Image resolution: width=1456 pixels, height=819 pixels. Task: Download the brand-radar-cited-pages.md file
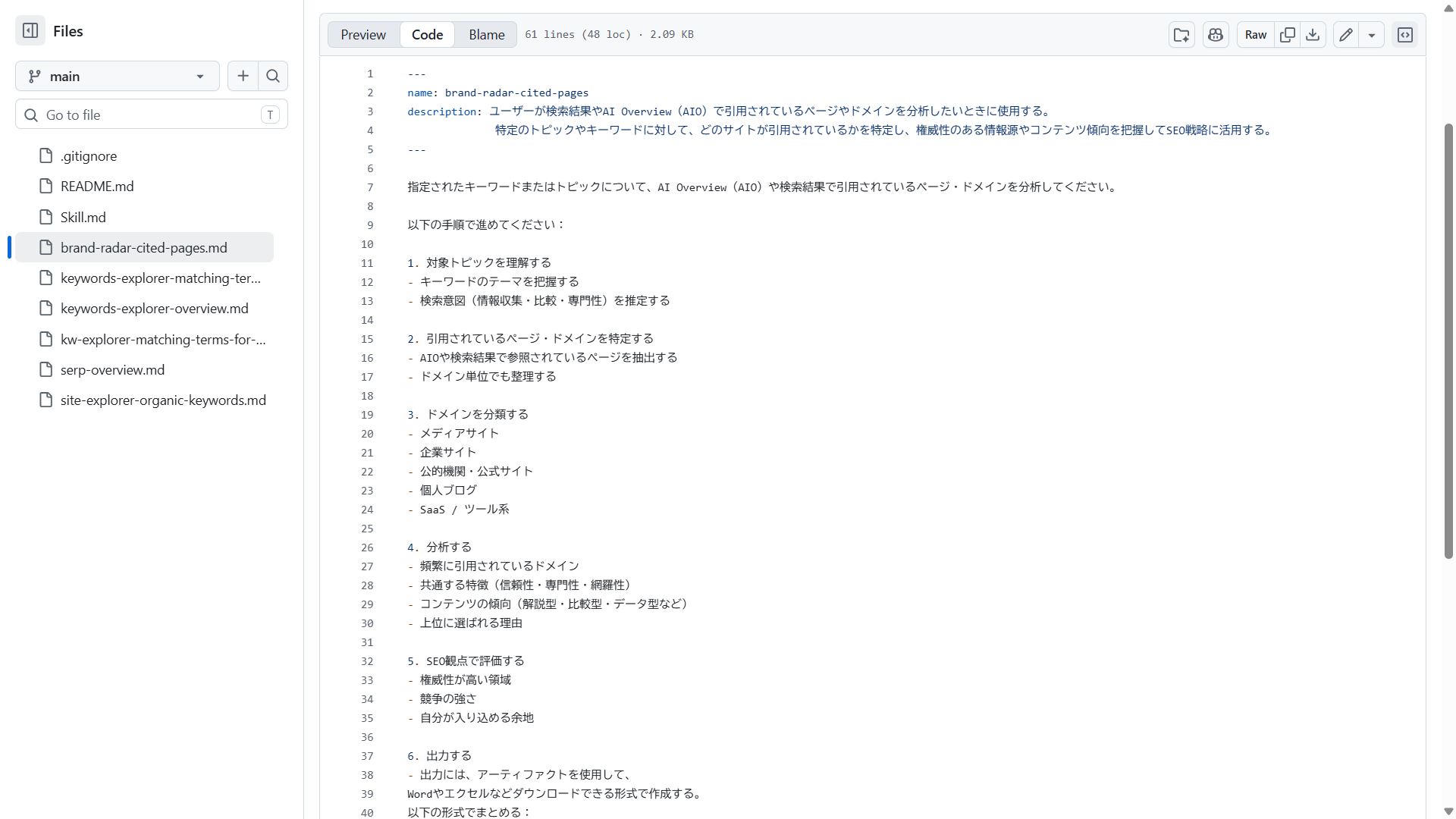coord(1313,35)
